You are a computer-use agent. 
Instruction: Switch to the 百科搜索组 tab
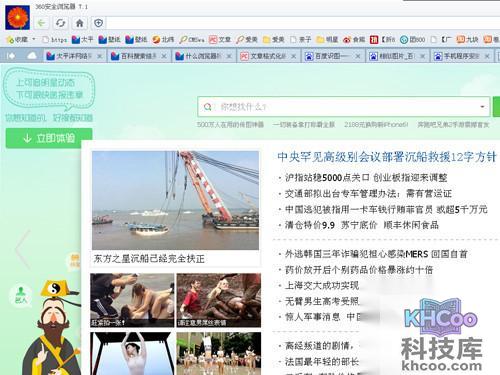click(139, 56)
